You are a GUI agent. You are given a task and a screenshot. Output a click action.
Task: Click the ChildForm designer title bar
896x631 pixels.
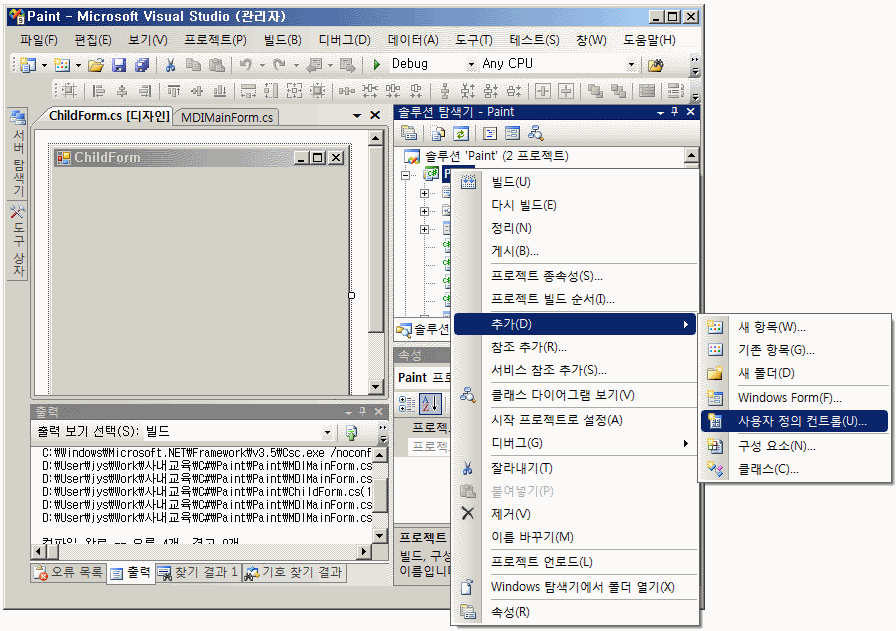coord(200,157)
